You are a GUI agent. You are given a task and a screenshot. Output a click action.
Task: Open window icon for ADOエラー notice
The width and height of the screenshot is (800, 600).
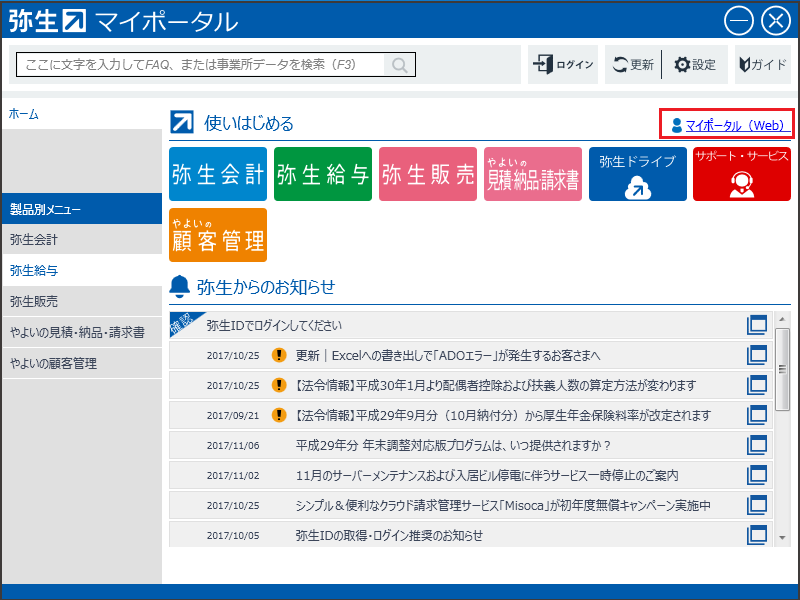click(x=757, y=355)
